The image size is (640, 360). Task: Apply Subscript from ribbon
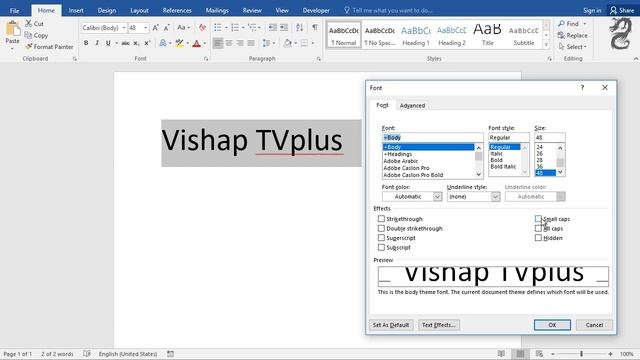pyautogui.click(x=136, y=43)
